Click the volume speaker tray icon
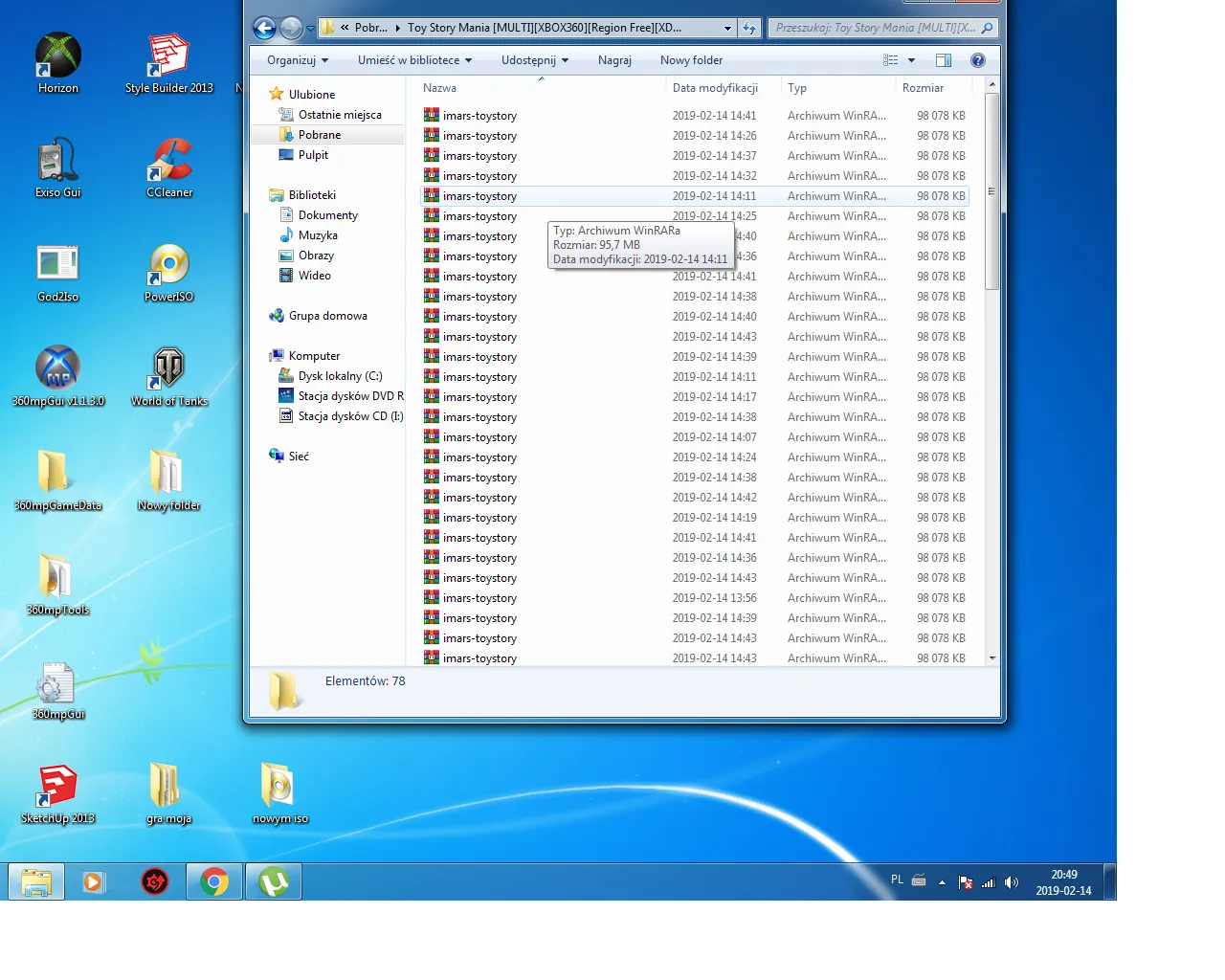This screenshot has height=980, width=1225. point(1012,882)
